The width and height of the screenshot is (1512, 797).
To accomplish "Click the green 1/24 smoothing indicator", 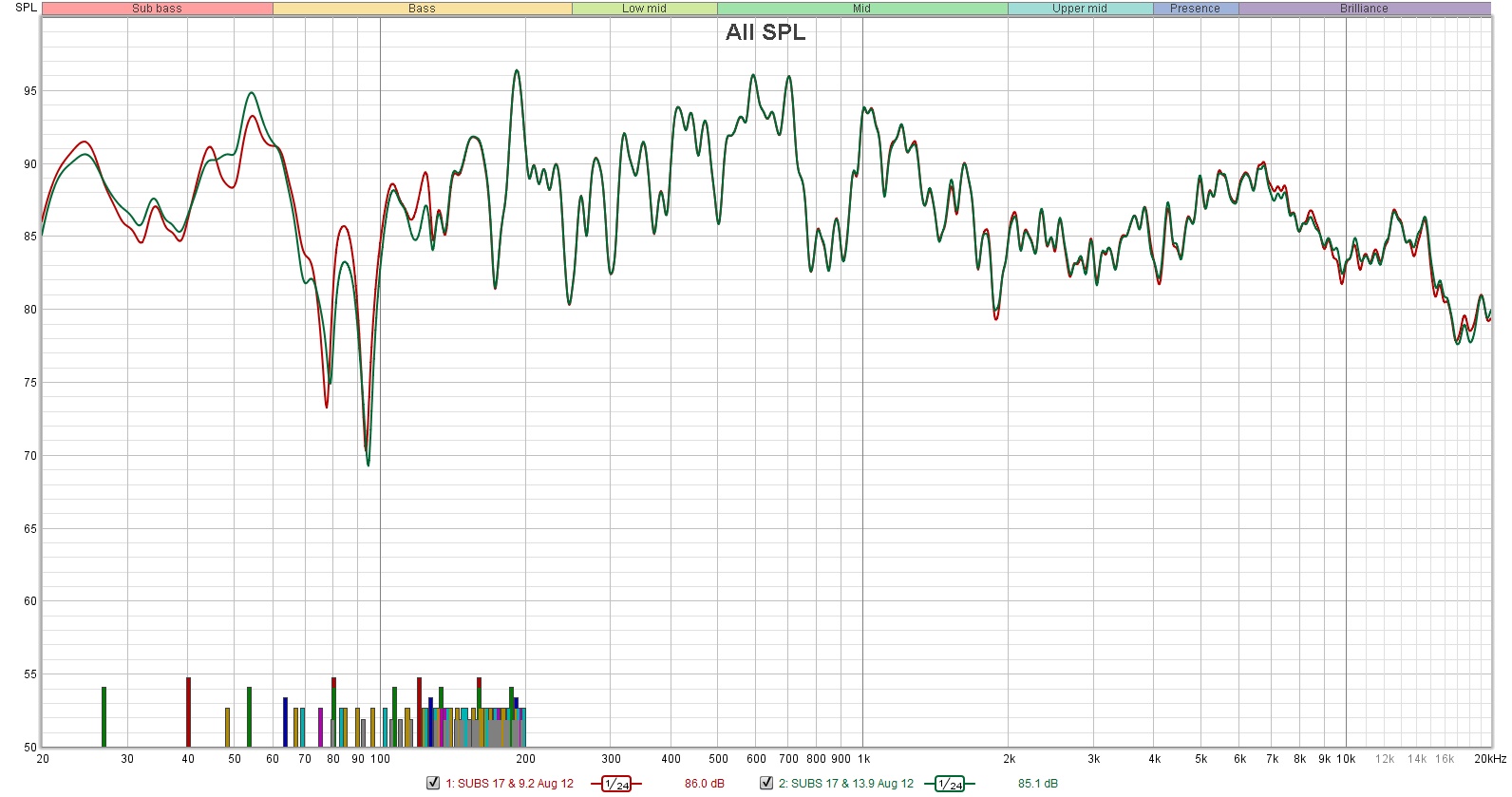I will 950,784.
